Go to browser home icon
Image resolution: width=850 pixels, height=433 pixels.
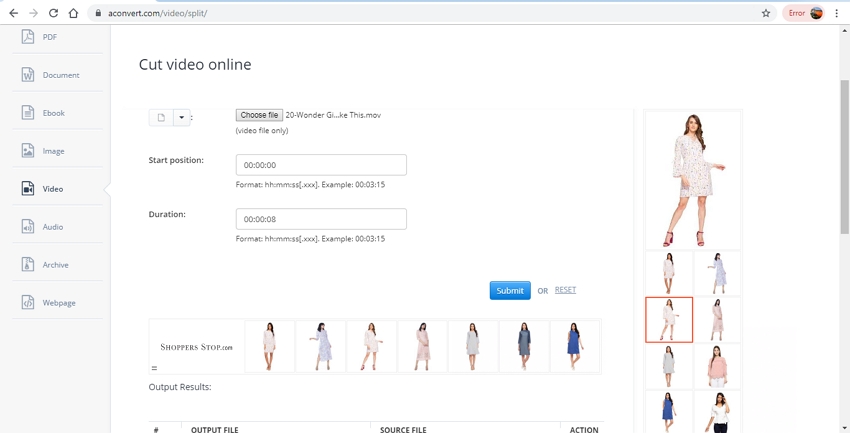[x=74, y=13]
